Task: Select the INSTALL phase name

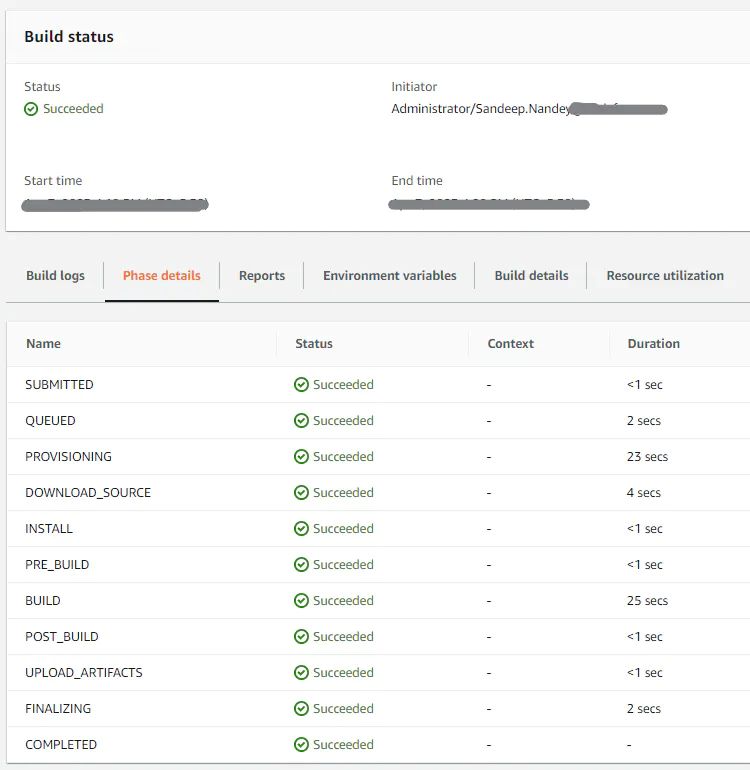Action: pyautogui.click(x=49, y=529)
